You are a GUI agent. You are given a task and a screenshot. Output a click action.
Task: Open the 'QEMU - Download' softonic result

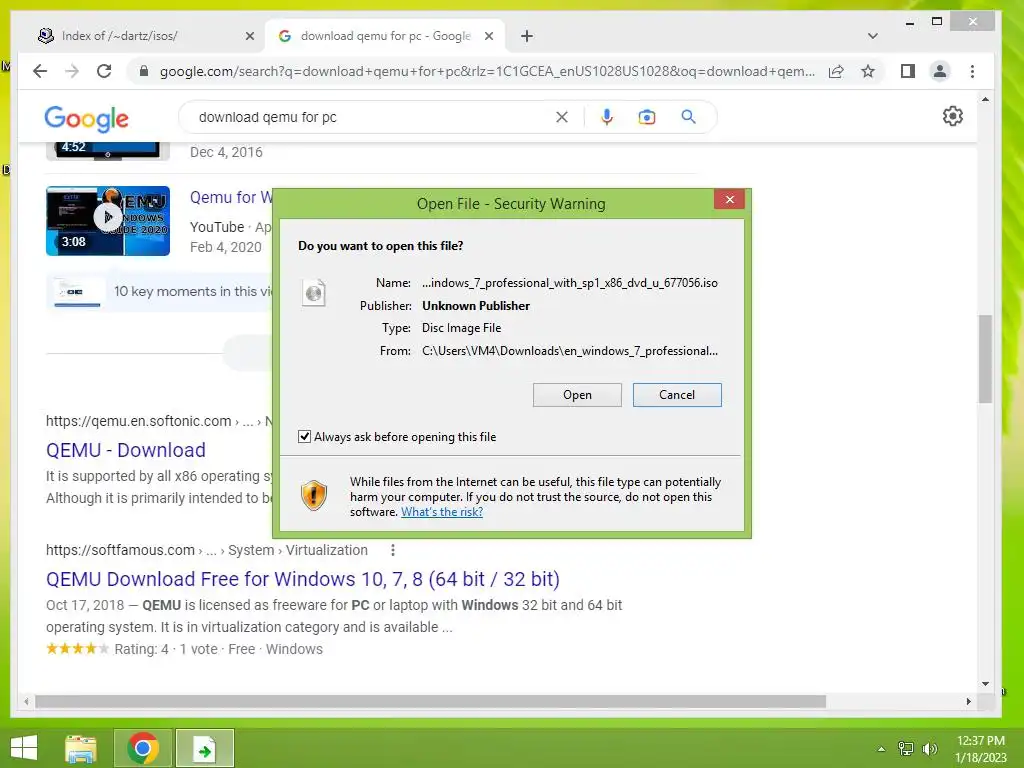tap(125, 450)
